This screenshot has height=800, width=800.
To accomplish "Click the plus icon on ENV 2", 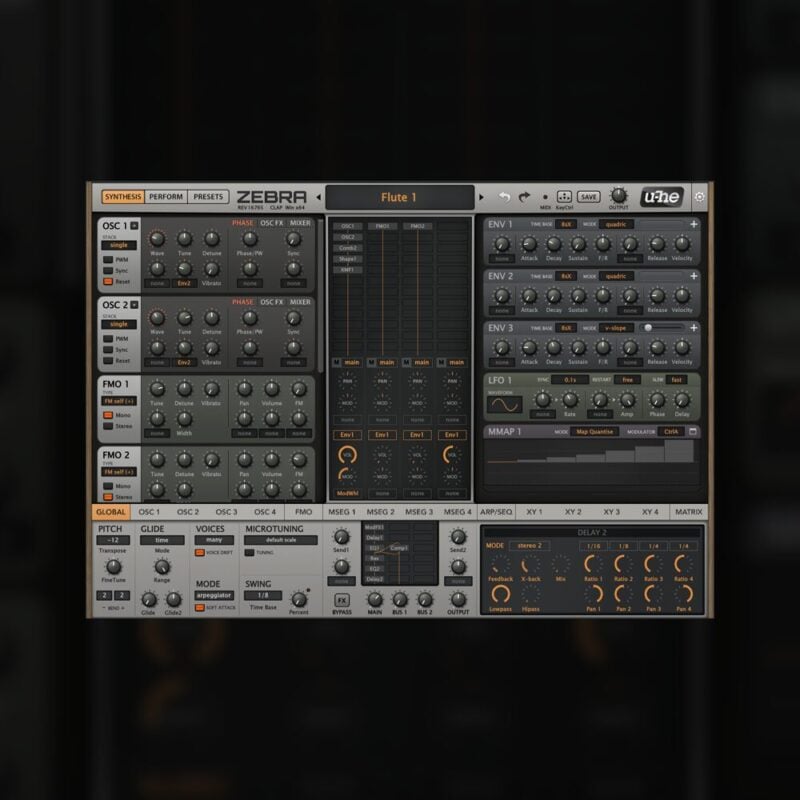I will click(x=694, y=276).
